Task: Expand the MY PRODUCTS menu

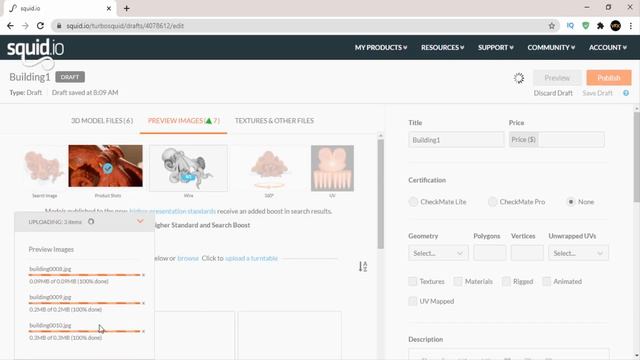Action: click(381, 47)
